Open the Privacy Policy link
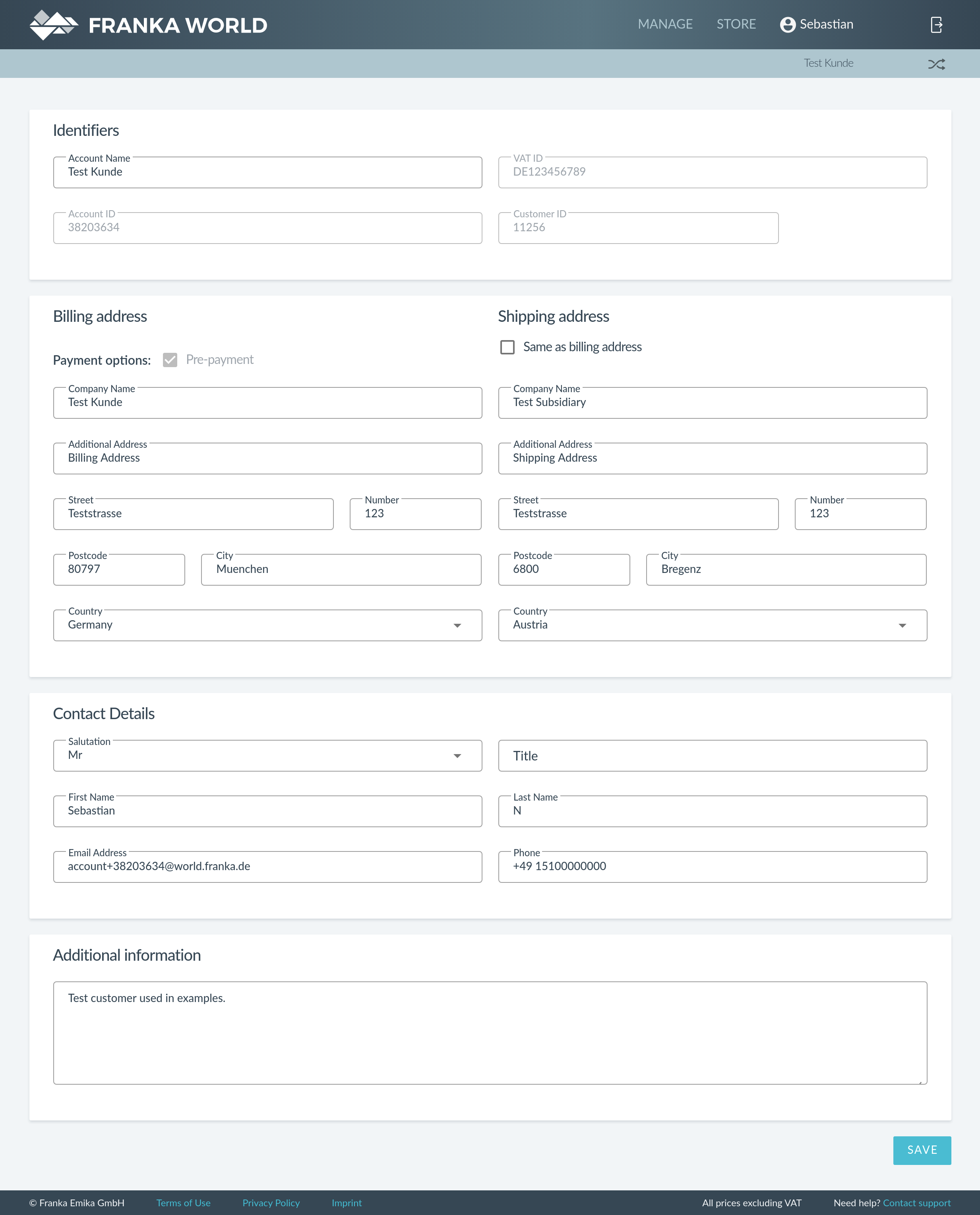Viewport: 980px width, 1215px height. (271, 1203)
